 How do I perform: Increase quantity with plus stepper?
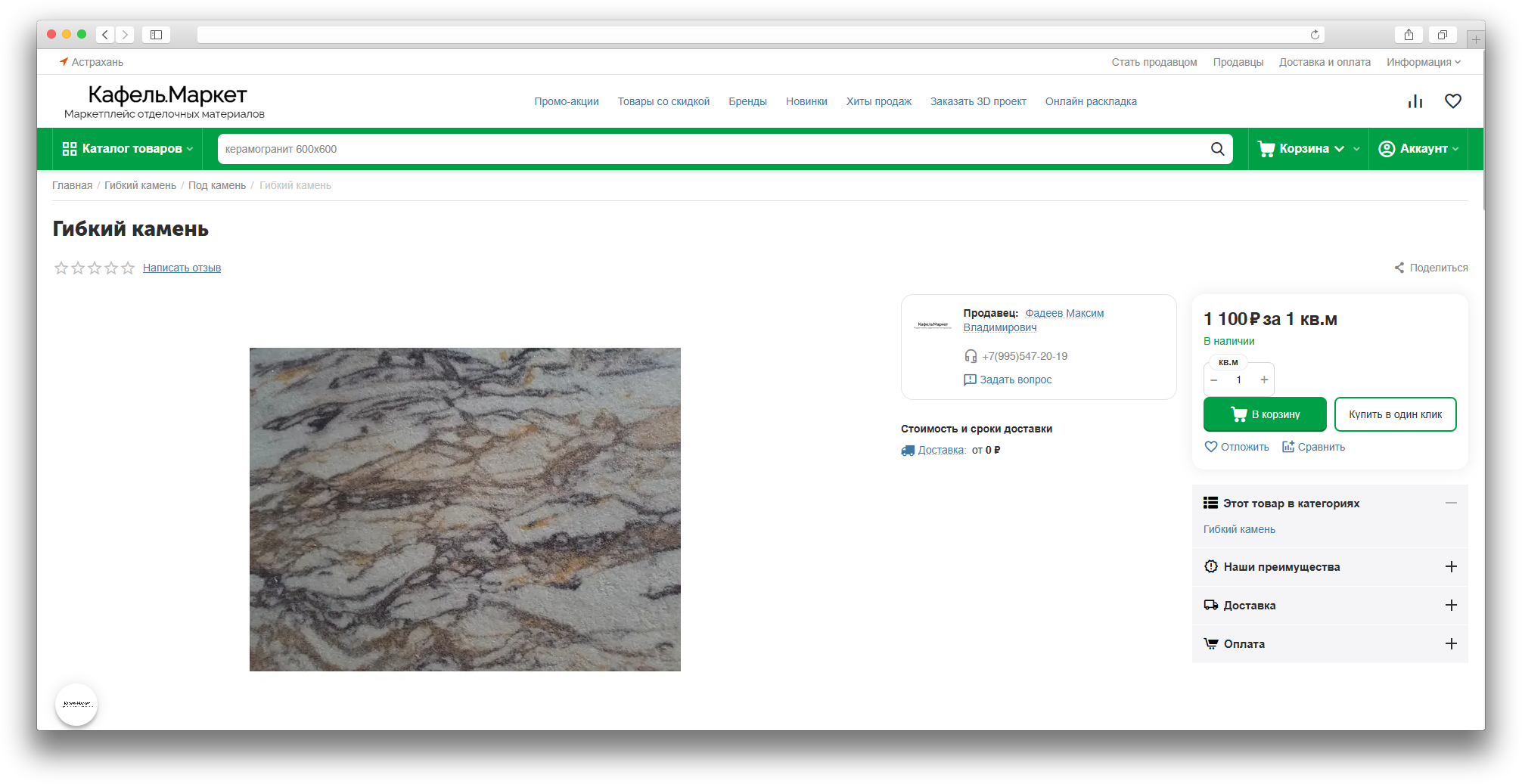click(1264, 380)
